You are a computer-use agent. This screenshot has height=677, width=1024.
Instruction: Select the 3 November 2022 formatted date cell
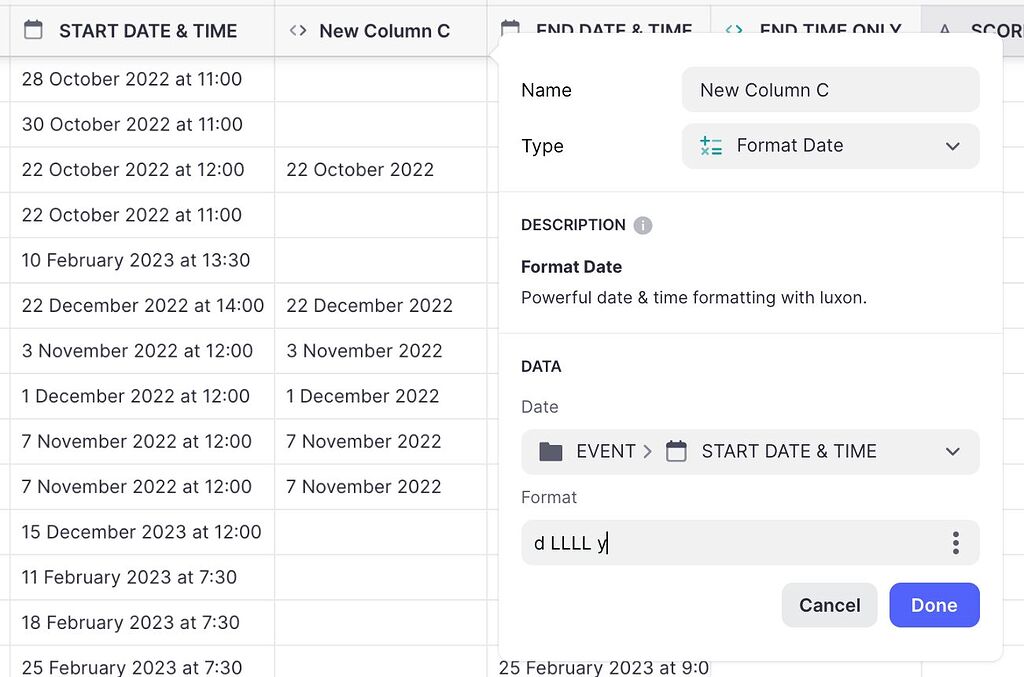tap(364, 351)
